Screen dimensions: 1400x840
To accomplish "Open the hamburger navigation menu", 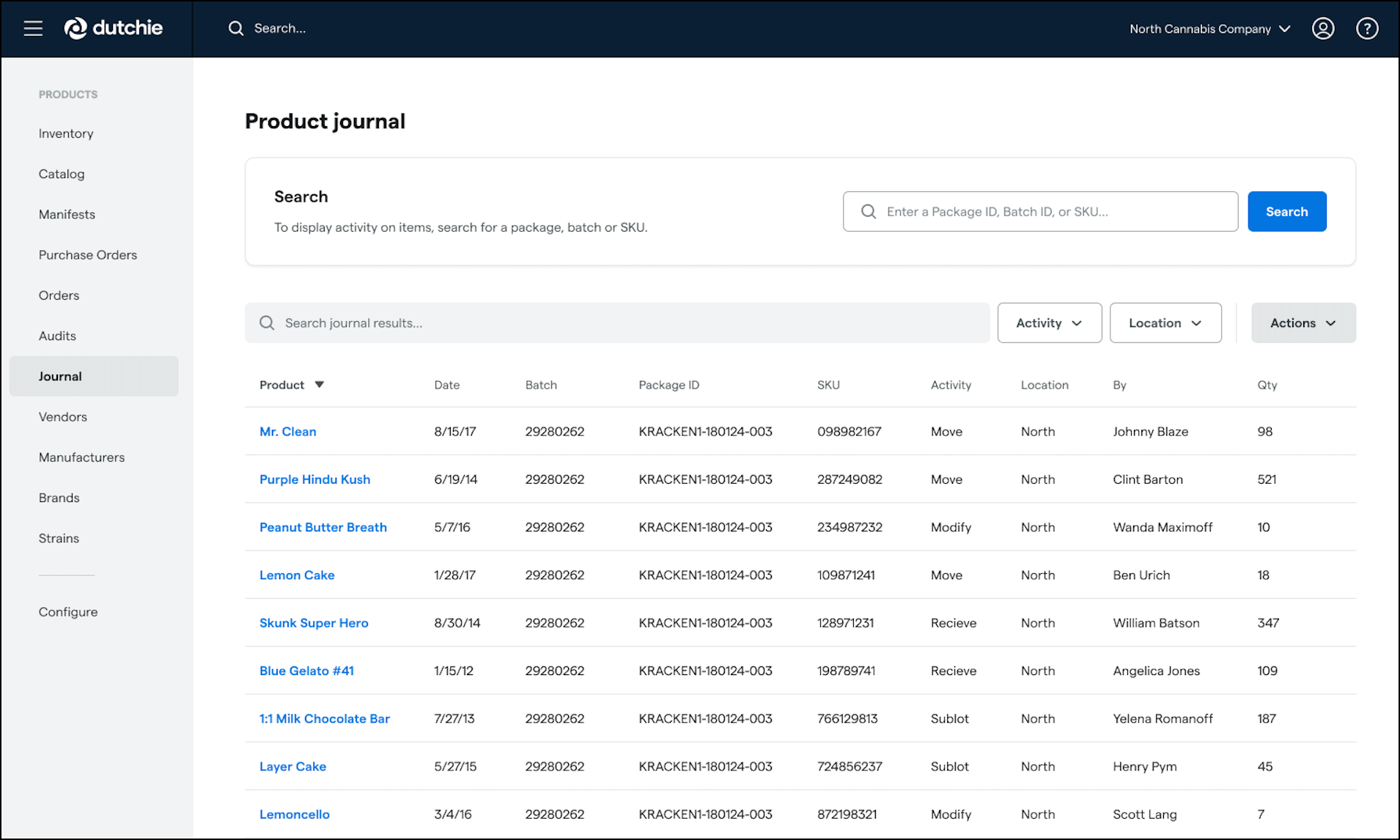I will [x=32, y=28].
